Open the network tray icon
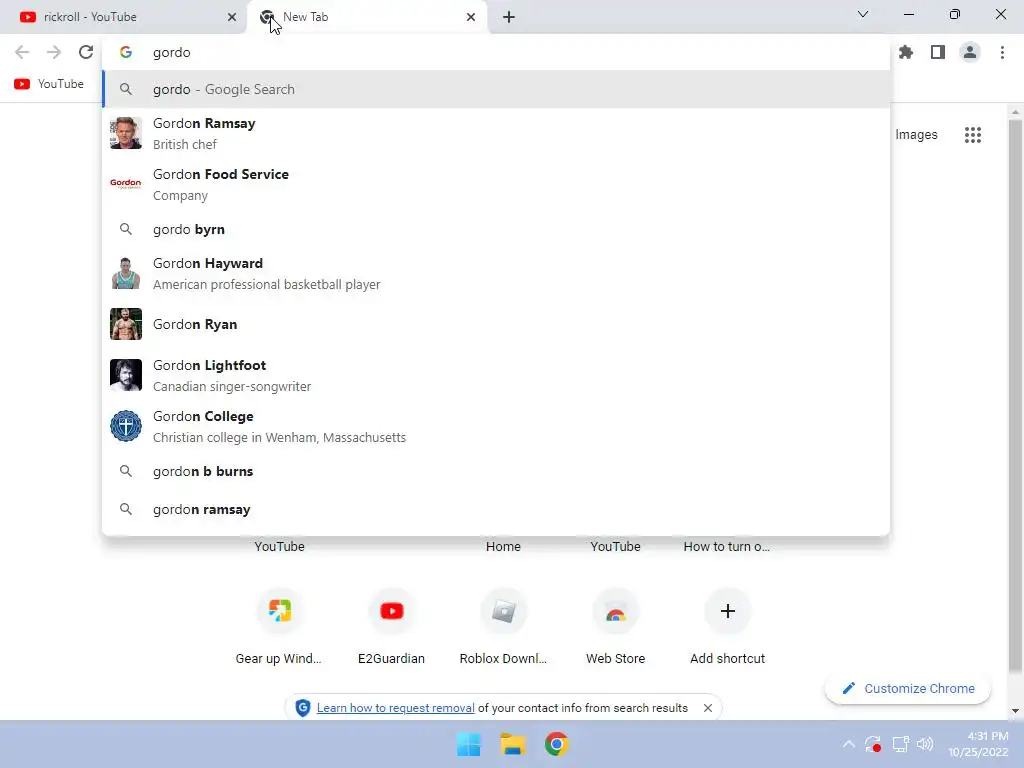Viewport: 1024px width, 768px height. point(901,744)
